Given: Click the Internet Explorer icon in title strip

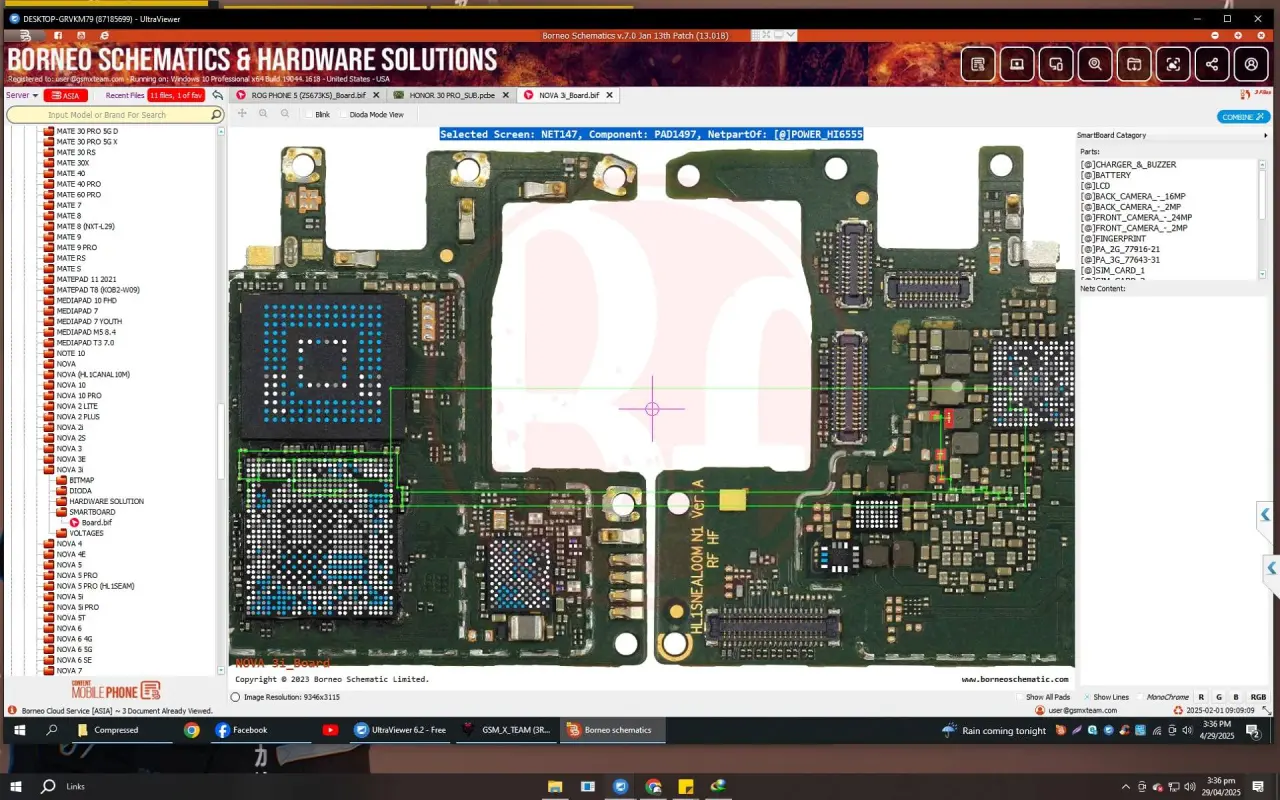Looking at the screenshot, I should click(x=105, y=36).
